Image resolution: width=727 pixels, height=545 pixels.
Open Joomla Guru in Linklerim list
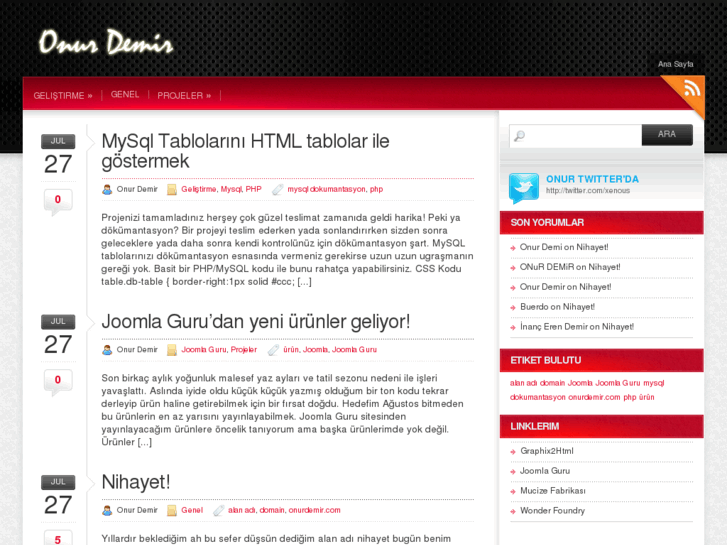[545, 471]
